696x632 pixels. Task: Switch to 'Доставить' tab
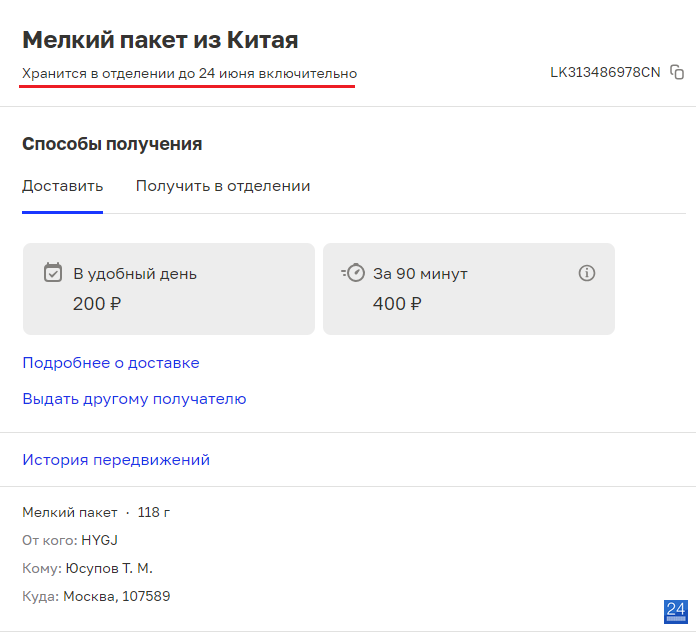pyautogui.click(x=63, y=186)
